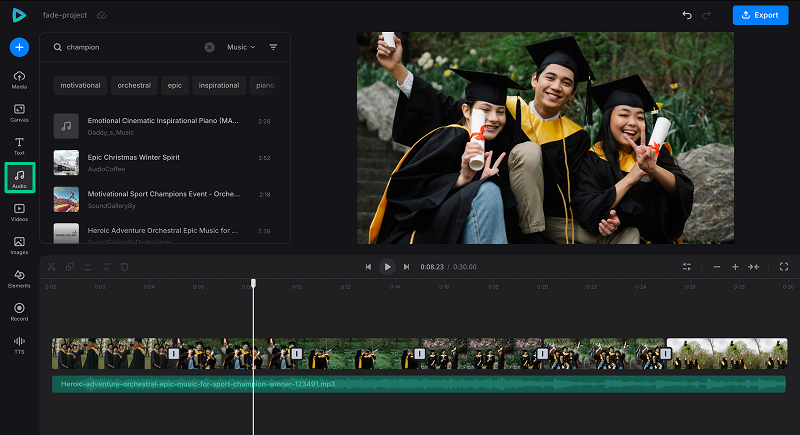Click fourth transition marker between video clips
The width and height of the screenshot is (800, 435).
point(542,353)
